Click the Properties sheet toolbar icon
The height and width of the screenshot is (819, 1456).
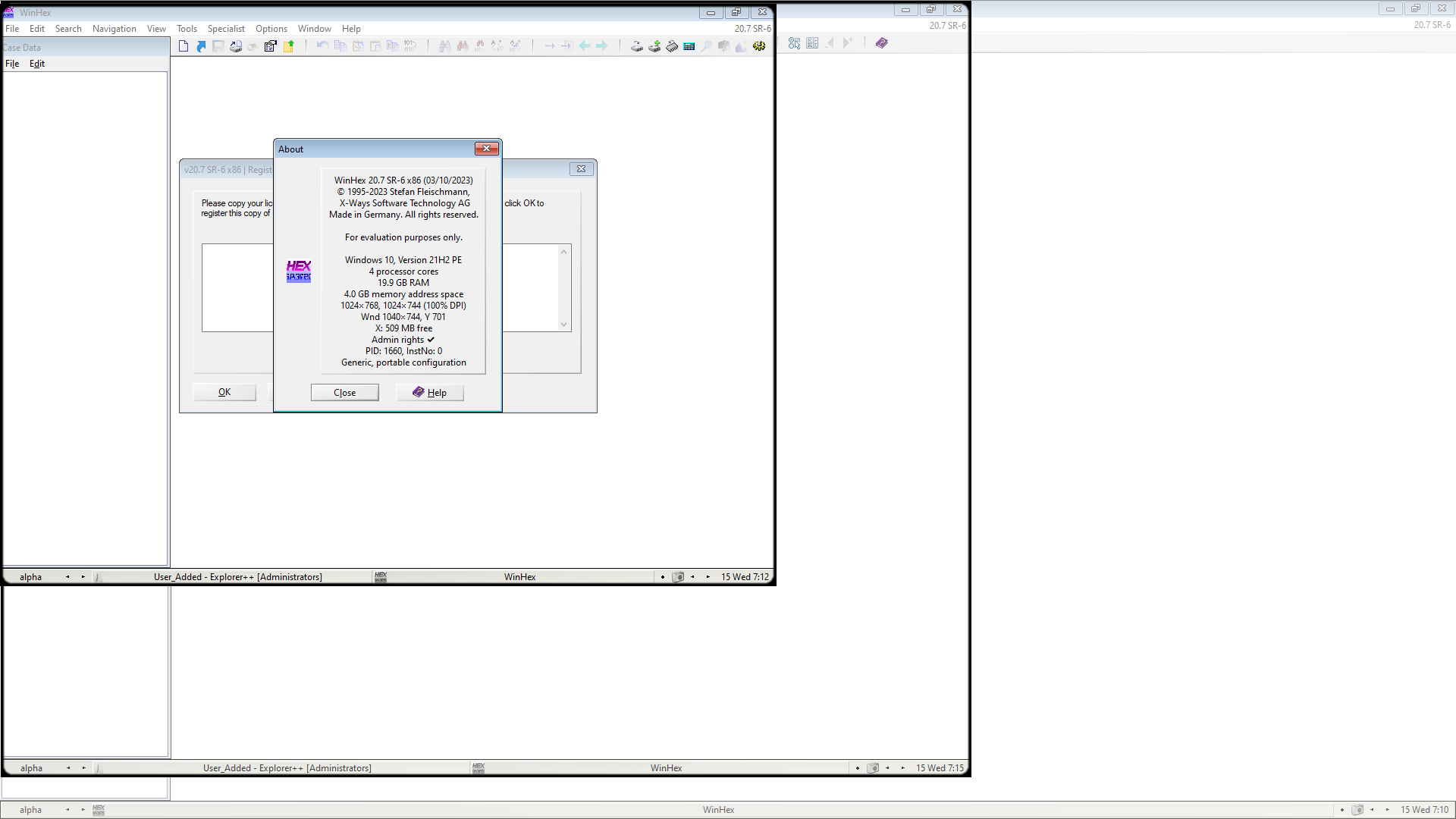tap(271, 46)
